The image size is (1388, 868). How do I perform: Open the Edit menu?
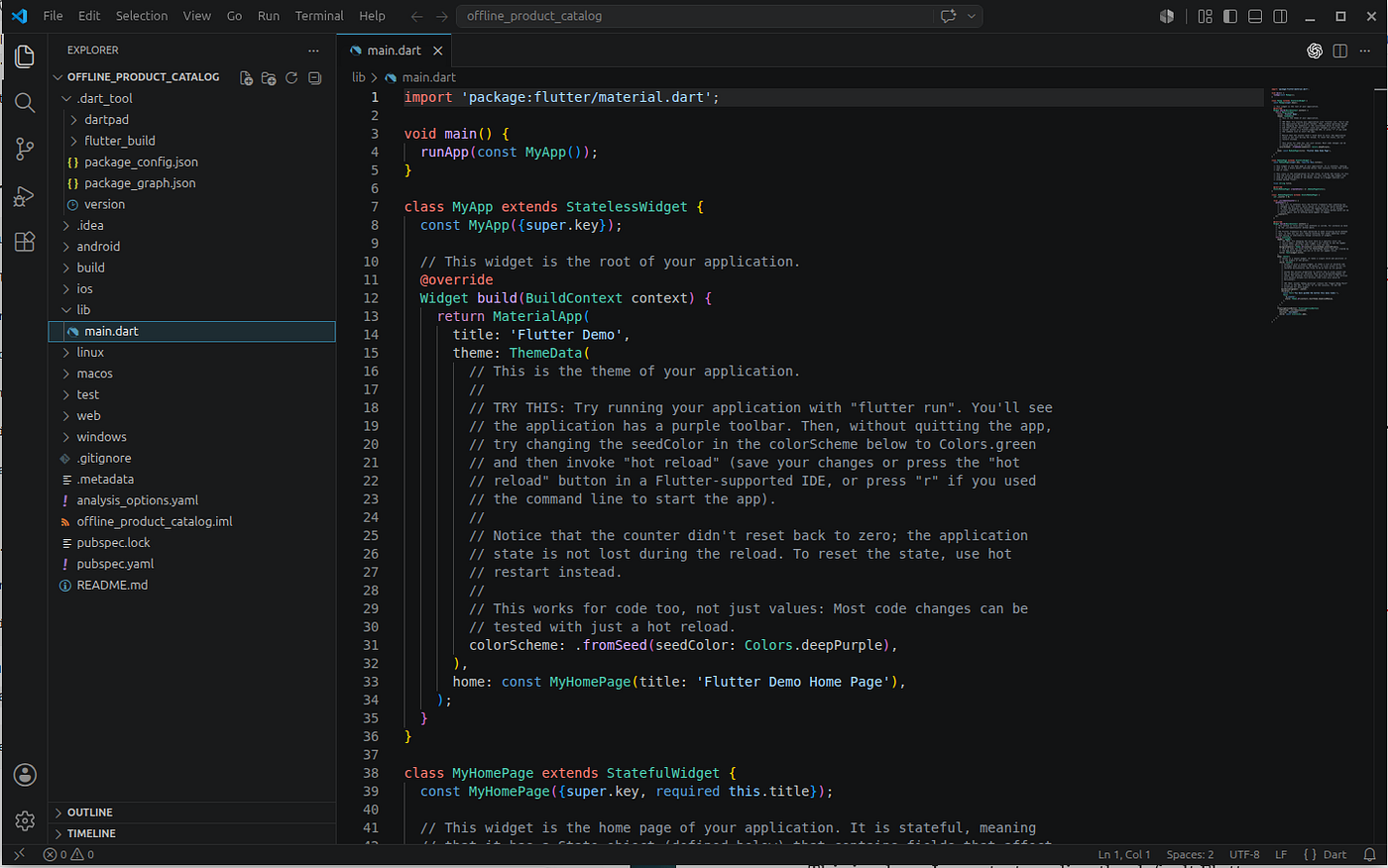[x=89, y=16]
